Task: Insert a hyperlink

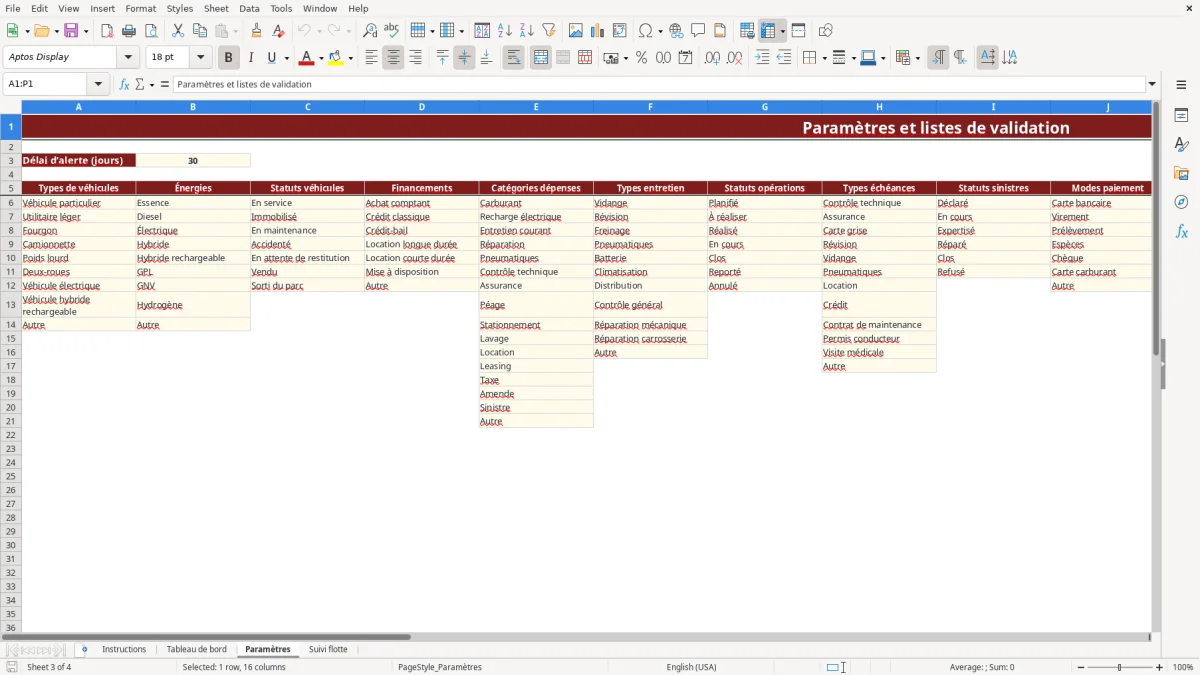Action: 676,31
